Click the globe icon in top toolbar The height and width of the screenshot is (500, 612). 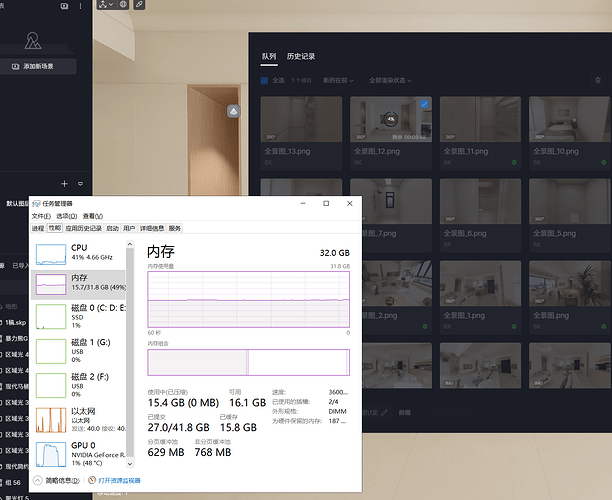[x=123, y=5]
